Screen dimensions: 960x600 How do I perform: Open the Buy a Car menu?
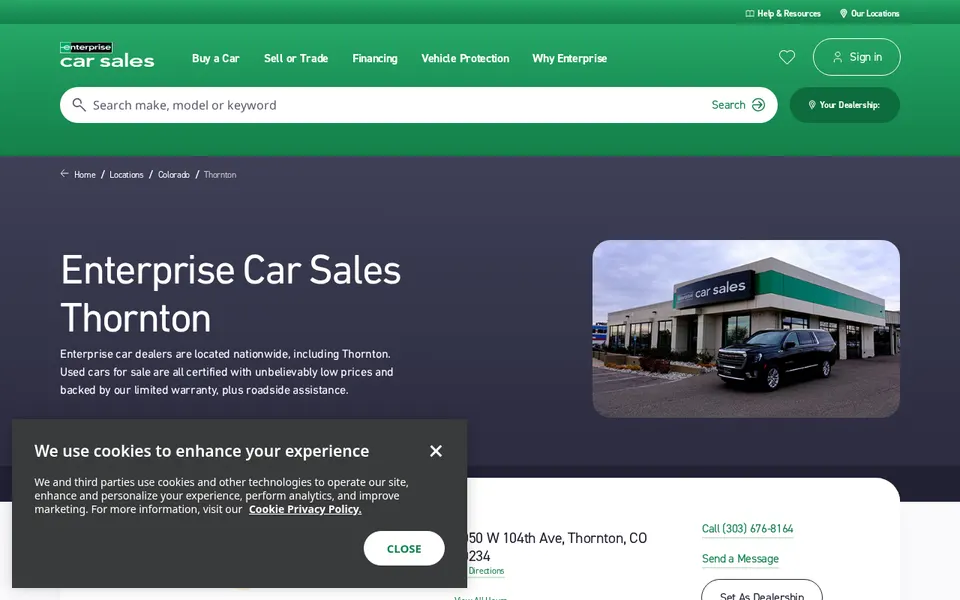point(216,58)
